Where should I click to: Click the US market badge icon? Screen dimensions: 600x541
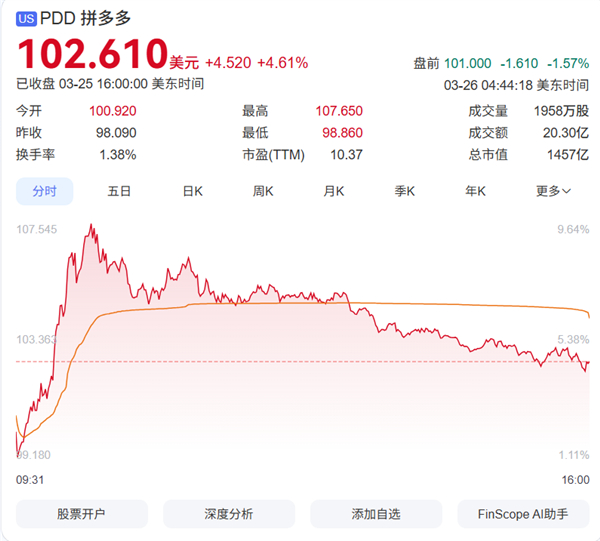coord(26,19)
